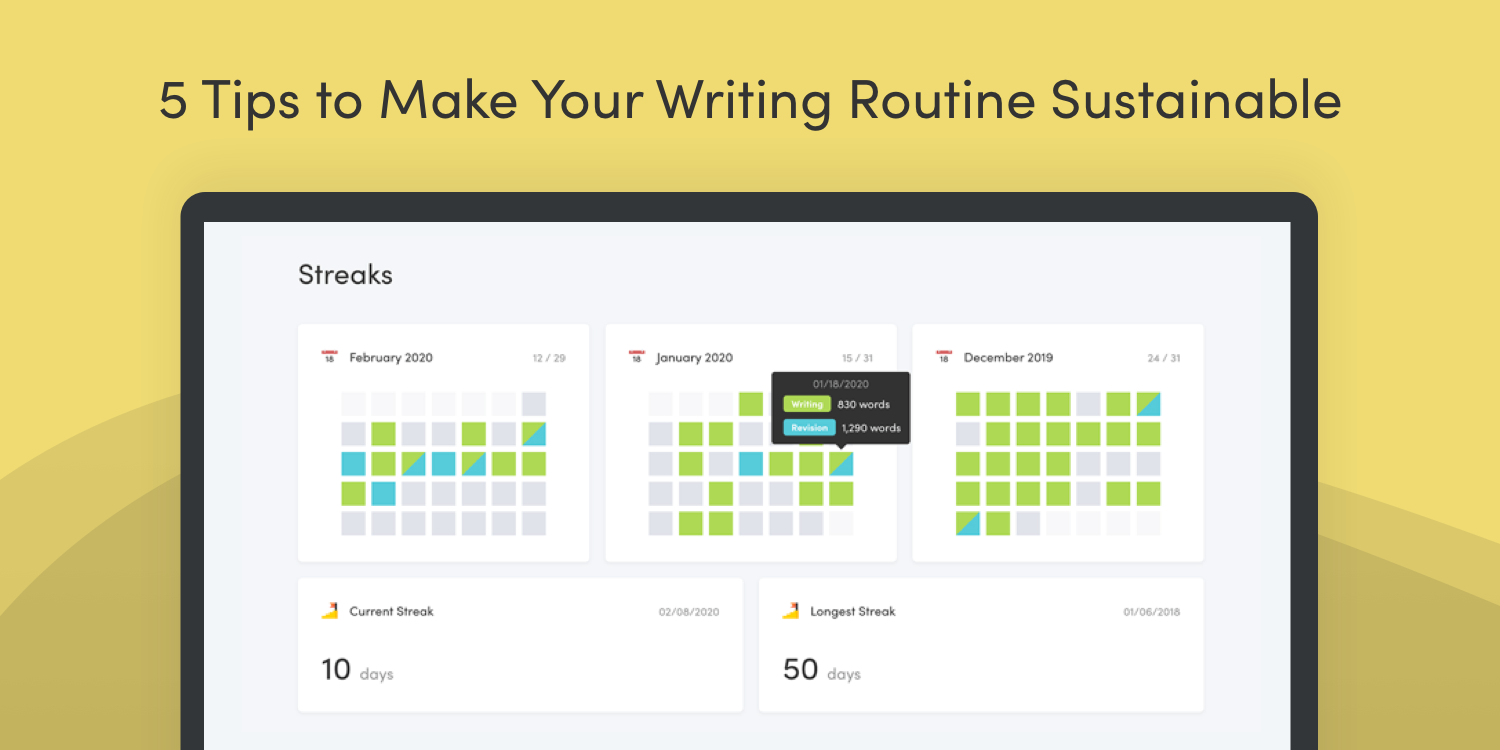Click the "830 words" value in the tooltip
The width and height of the screenshot is (1500, 750).
coord(863,404)
